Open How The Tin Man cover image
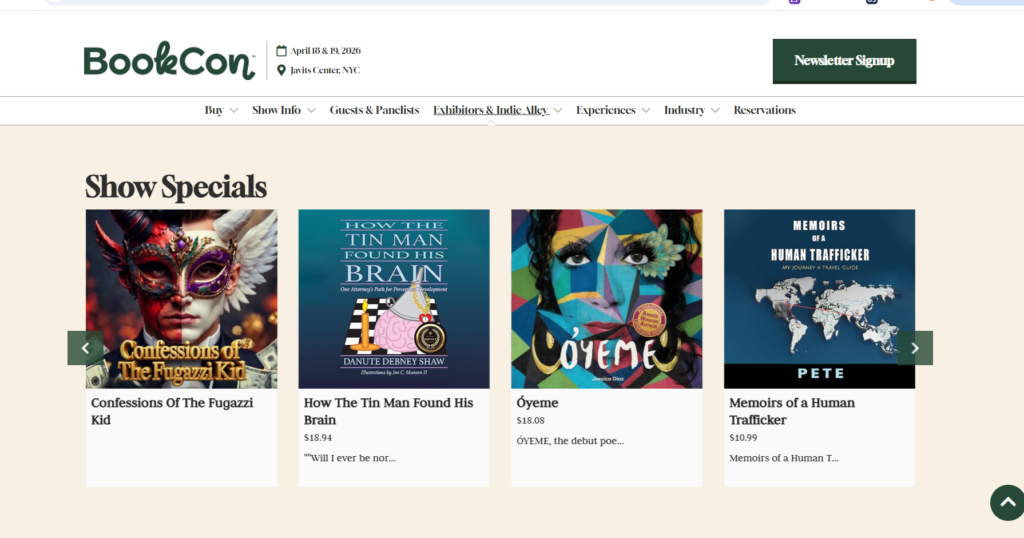Screen dimensions: 1024x538 (x=394, y=299)
